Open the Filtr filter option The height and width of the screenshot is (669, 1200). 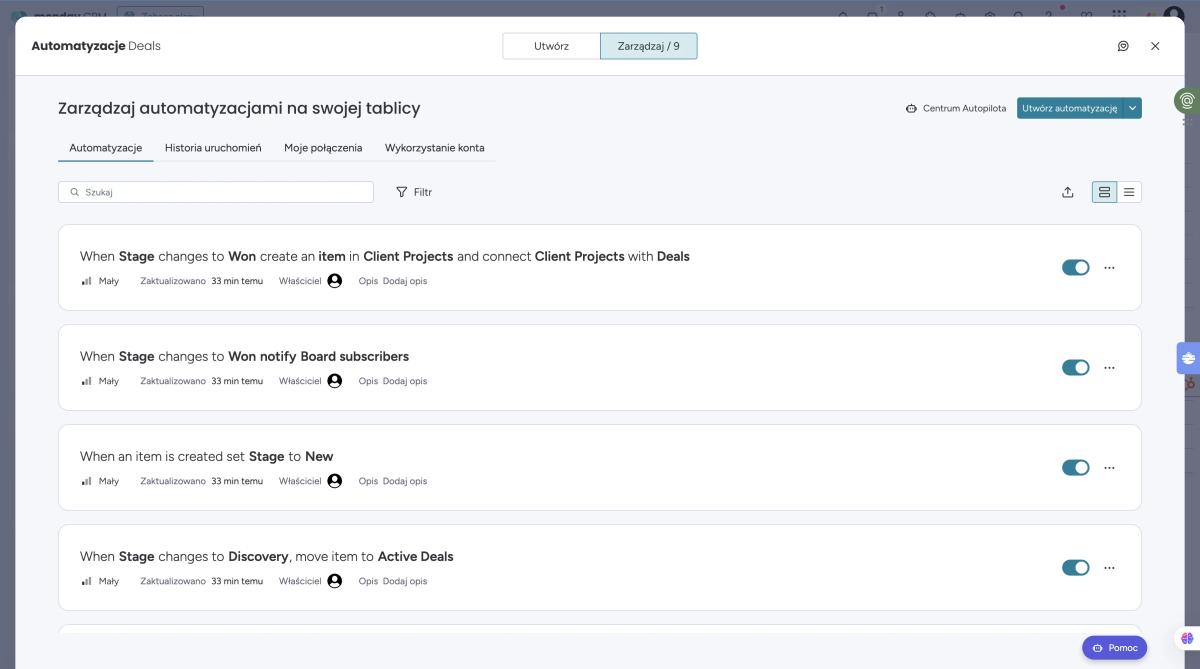[x=414, y=192]
